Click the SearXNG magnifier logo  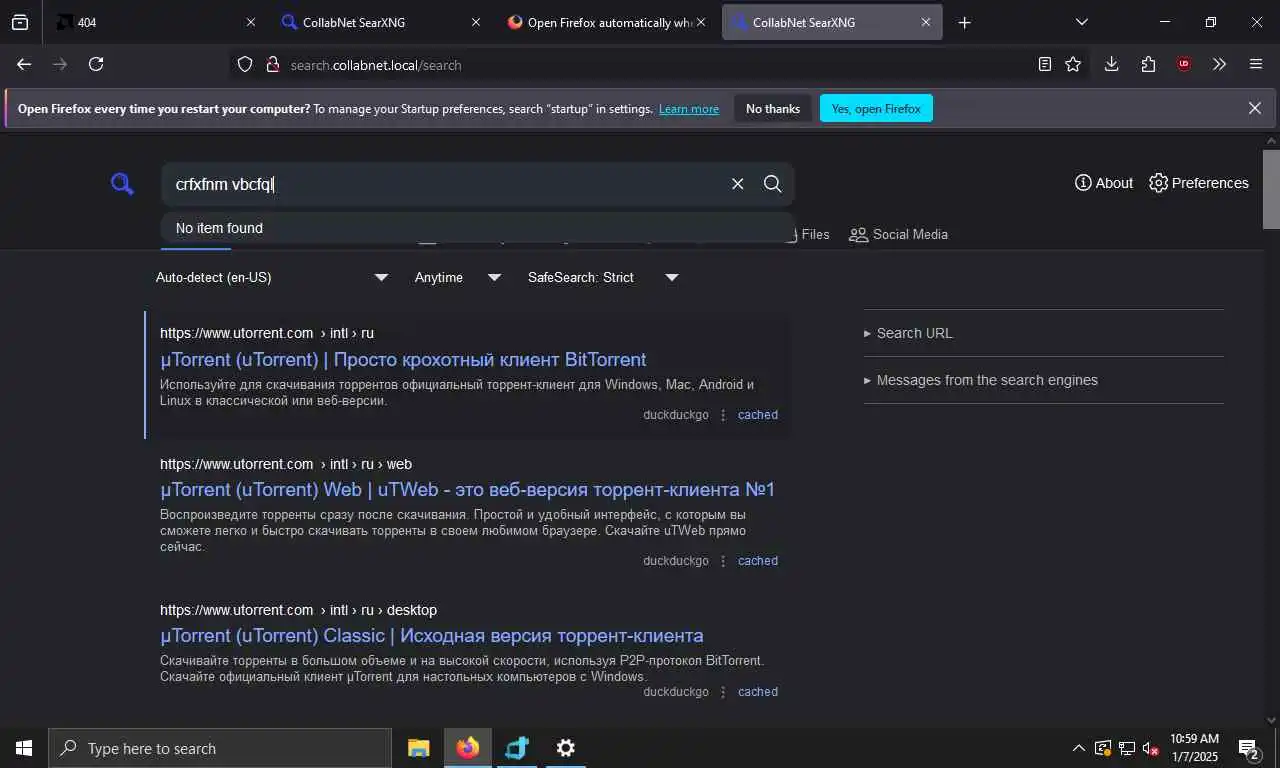(x=122, y=184)
